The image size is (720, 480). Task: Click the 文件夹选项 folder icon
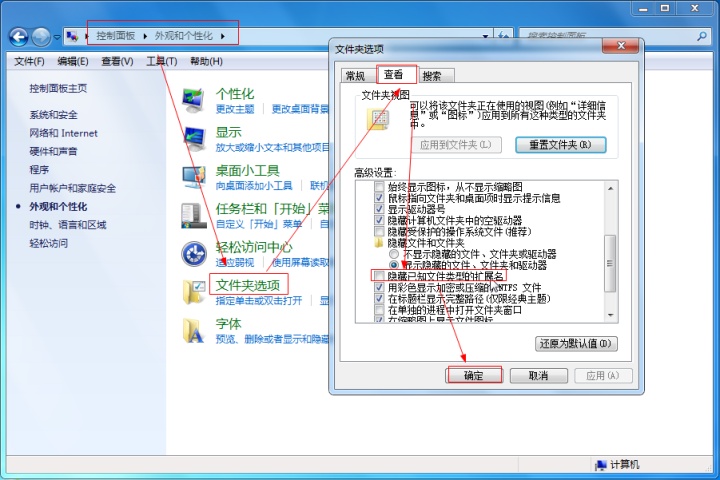pos(193,292)
